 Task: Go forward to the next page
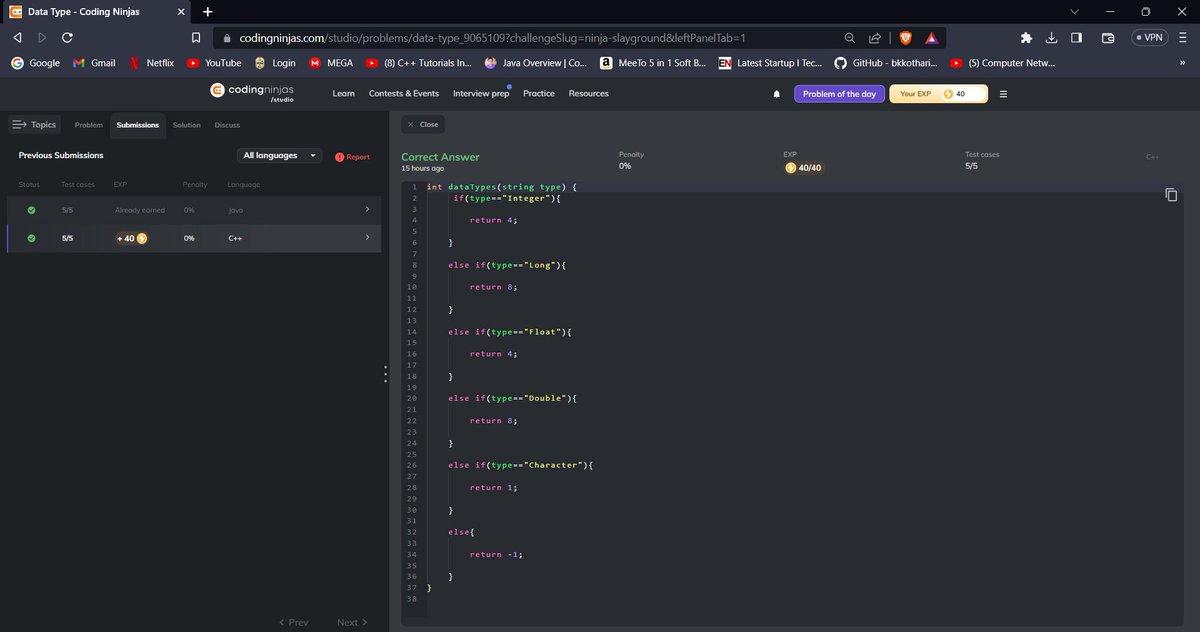pos(42,38)
